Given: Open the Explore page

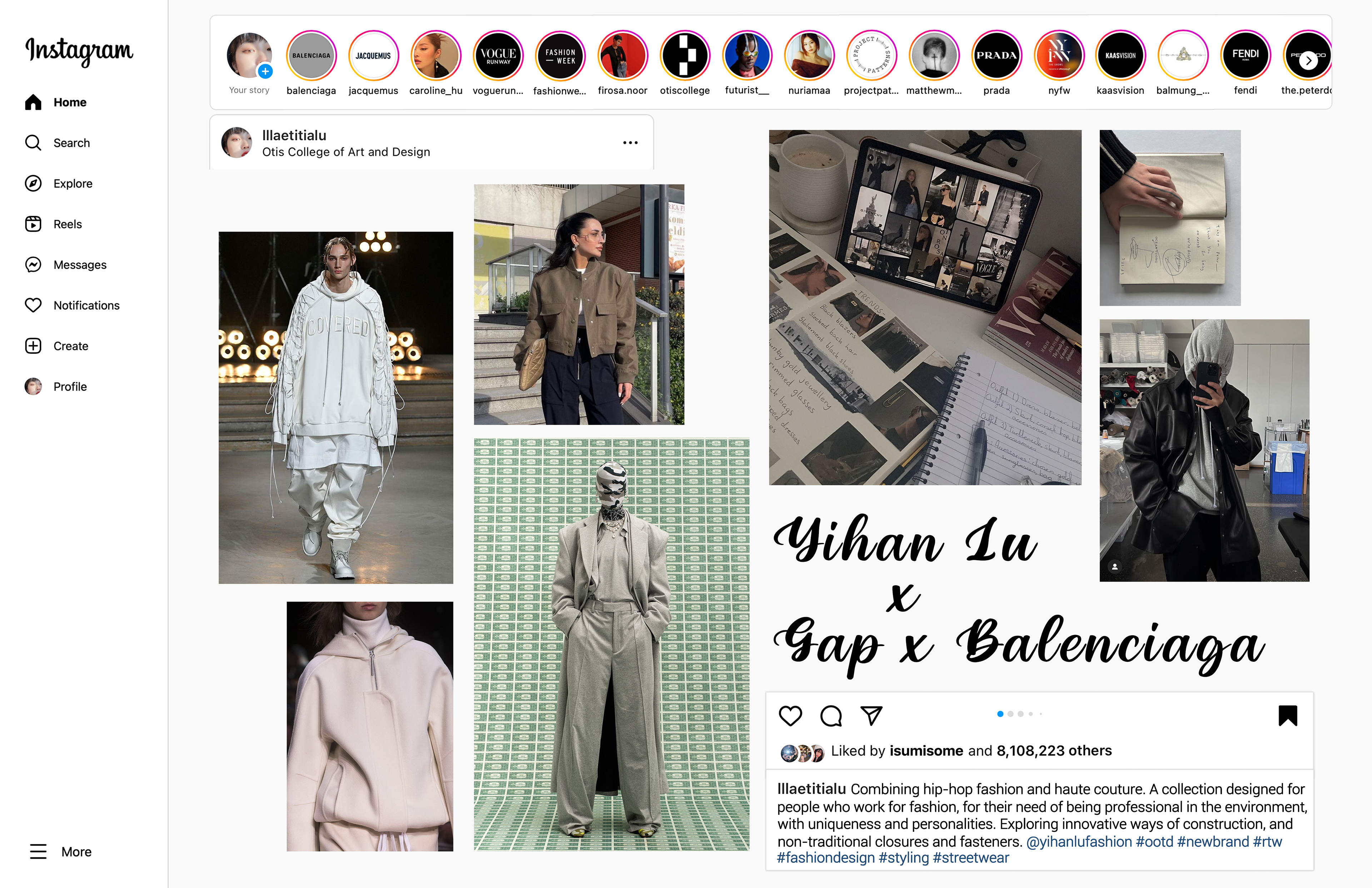Looking at the screenshot, I should 59,183.
